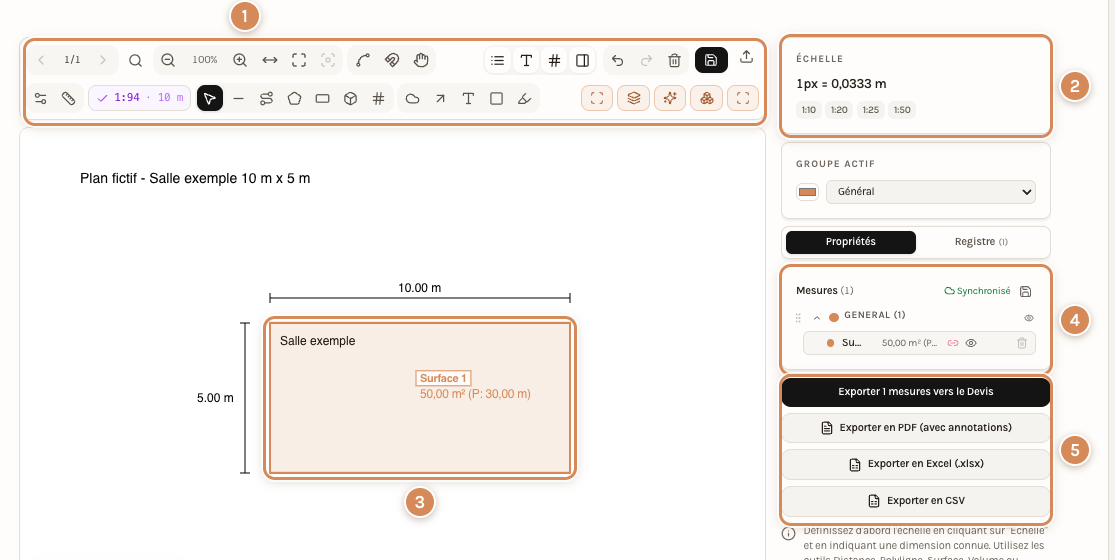1115x560 pixels.
Task: Click the orange sparkles AI button
Action: click(x=670, y=99)
